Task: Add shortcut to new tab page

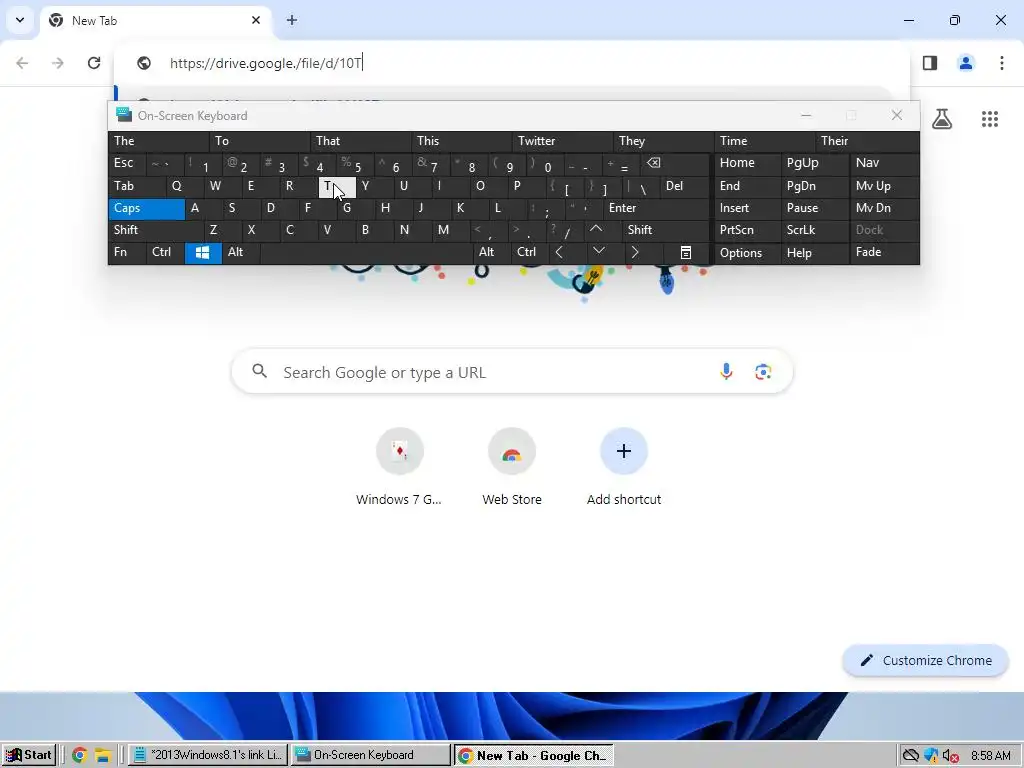Action: 624,466
